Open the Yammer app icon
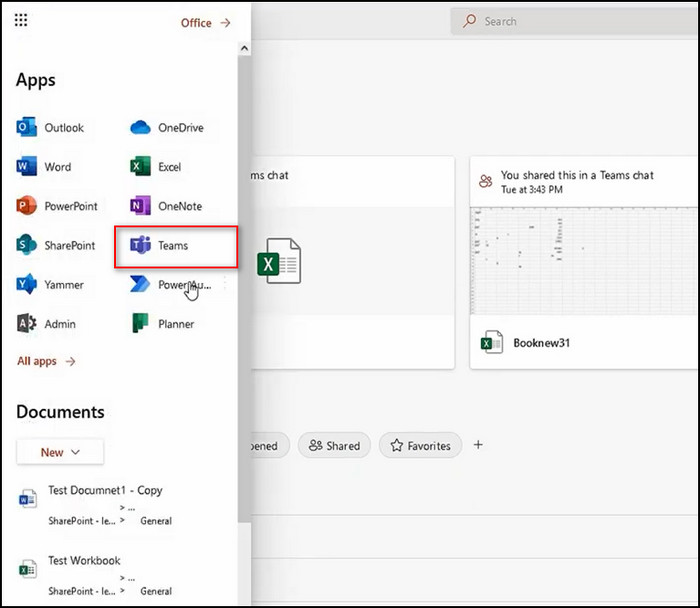The width and height of the screenshot is (700, 608). tap(26, 284)
